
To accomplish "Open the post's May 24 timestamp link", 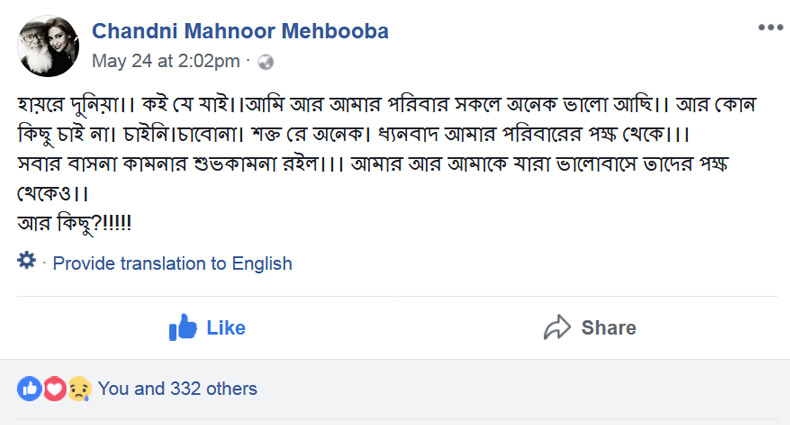I will pyautogui.click(x=166, y=61).
